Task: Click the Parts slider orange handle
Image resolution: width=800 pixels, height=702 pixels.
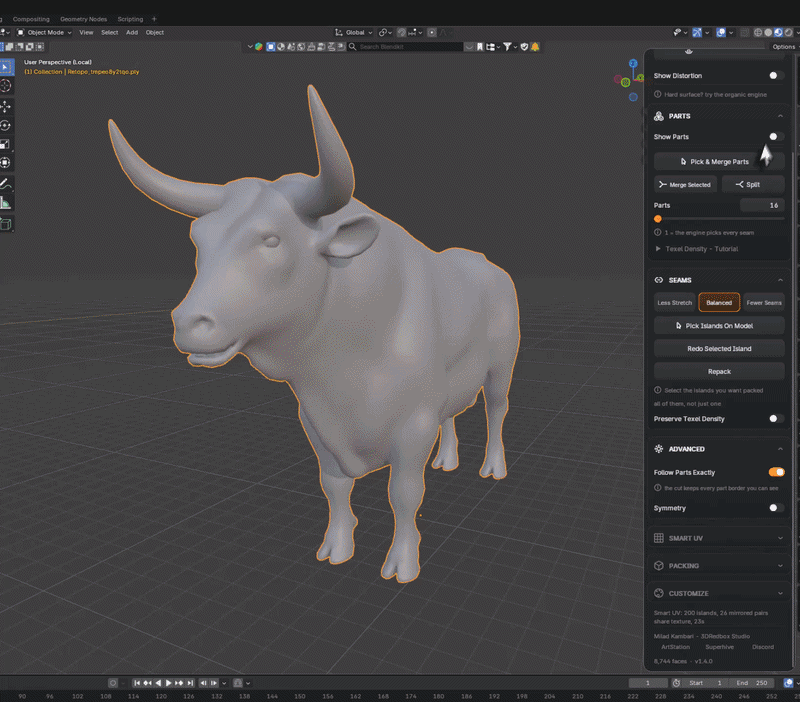Action: point(658,219)
